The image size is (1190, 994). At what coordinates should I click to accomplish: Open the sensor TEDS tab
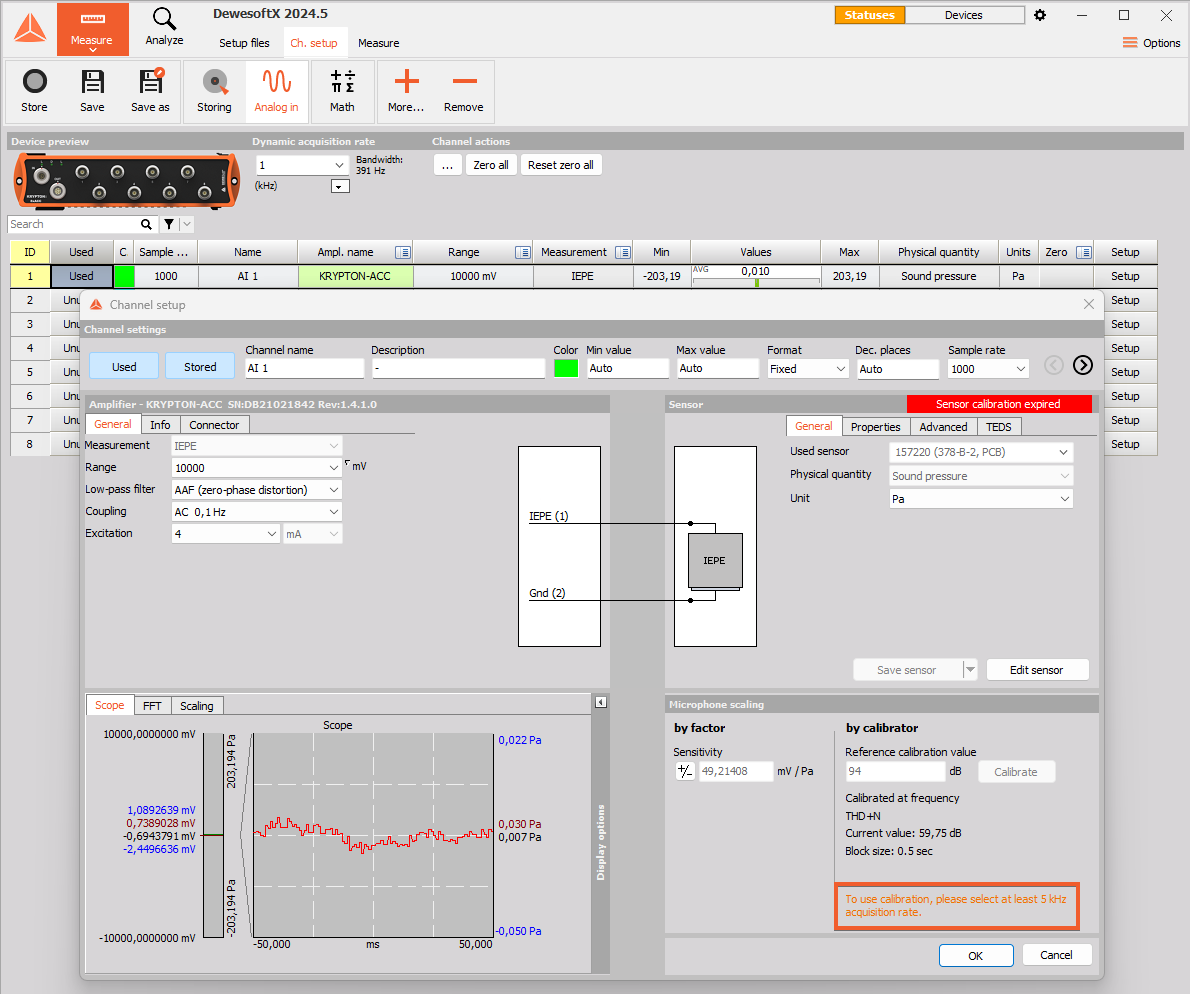(x=999, y=427)
